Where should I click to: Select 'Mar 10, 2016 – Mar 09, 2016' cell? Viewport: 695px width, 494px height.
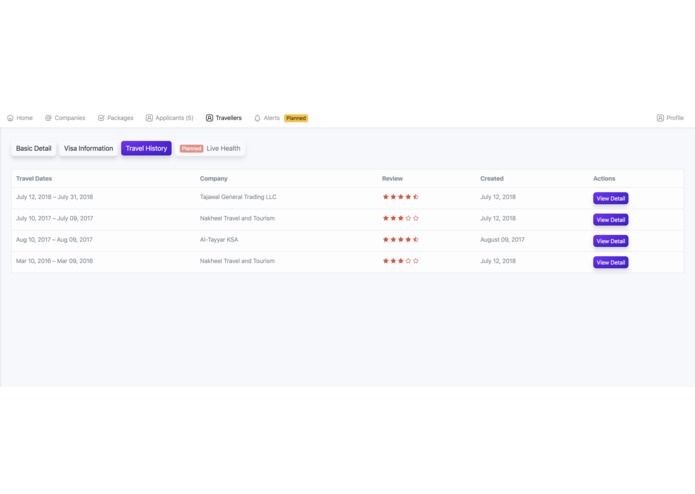(55, 261)
